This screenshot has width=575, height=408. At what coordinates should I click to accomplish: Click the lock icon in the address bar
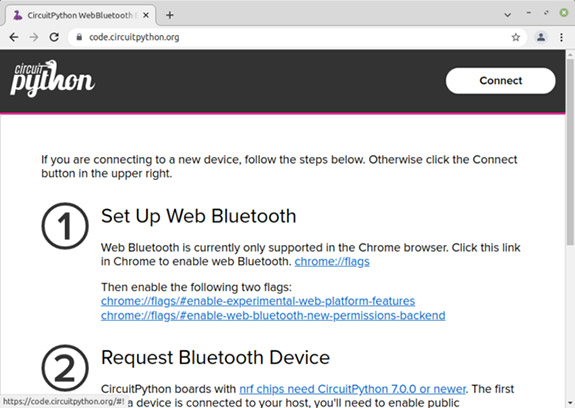pos(79,37)
